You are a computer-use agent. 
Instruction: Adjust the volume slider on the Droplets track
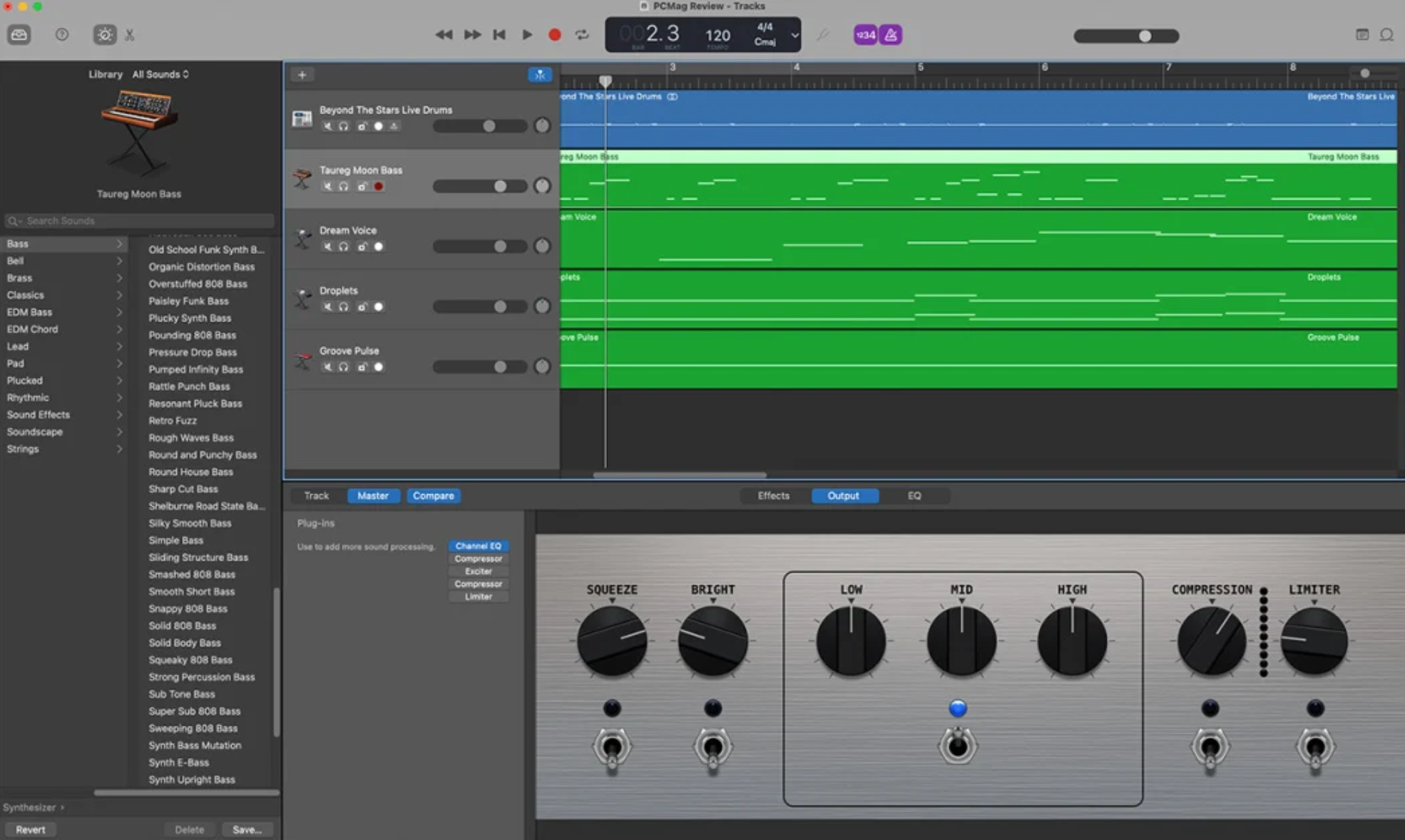pyautogui.click(x=480, y=307)
